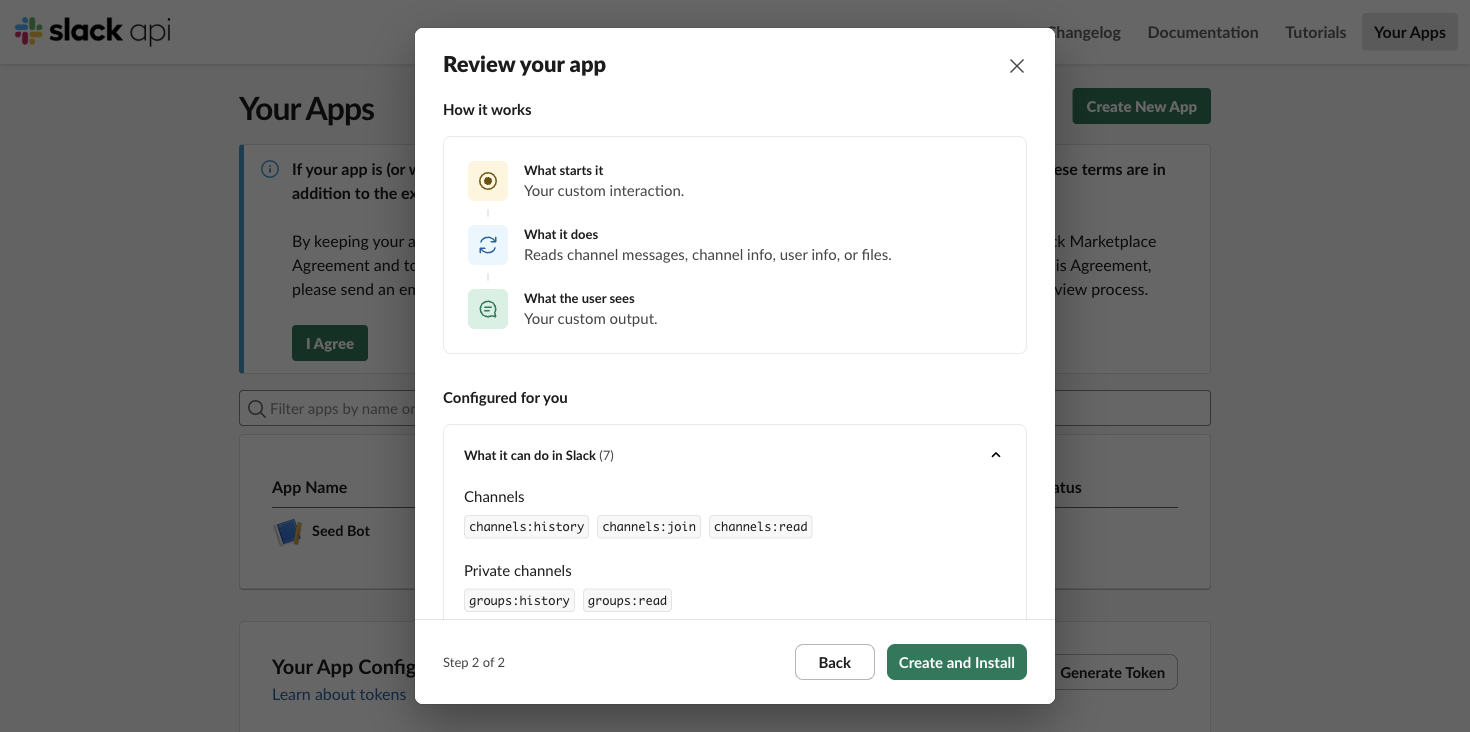This screenshot has width=1470, height=732.
Task: Click the search magnifier icon in filter box
Action: point(257,408)
